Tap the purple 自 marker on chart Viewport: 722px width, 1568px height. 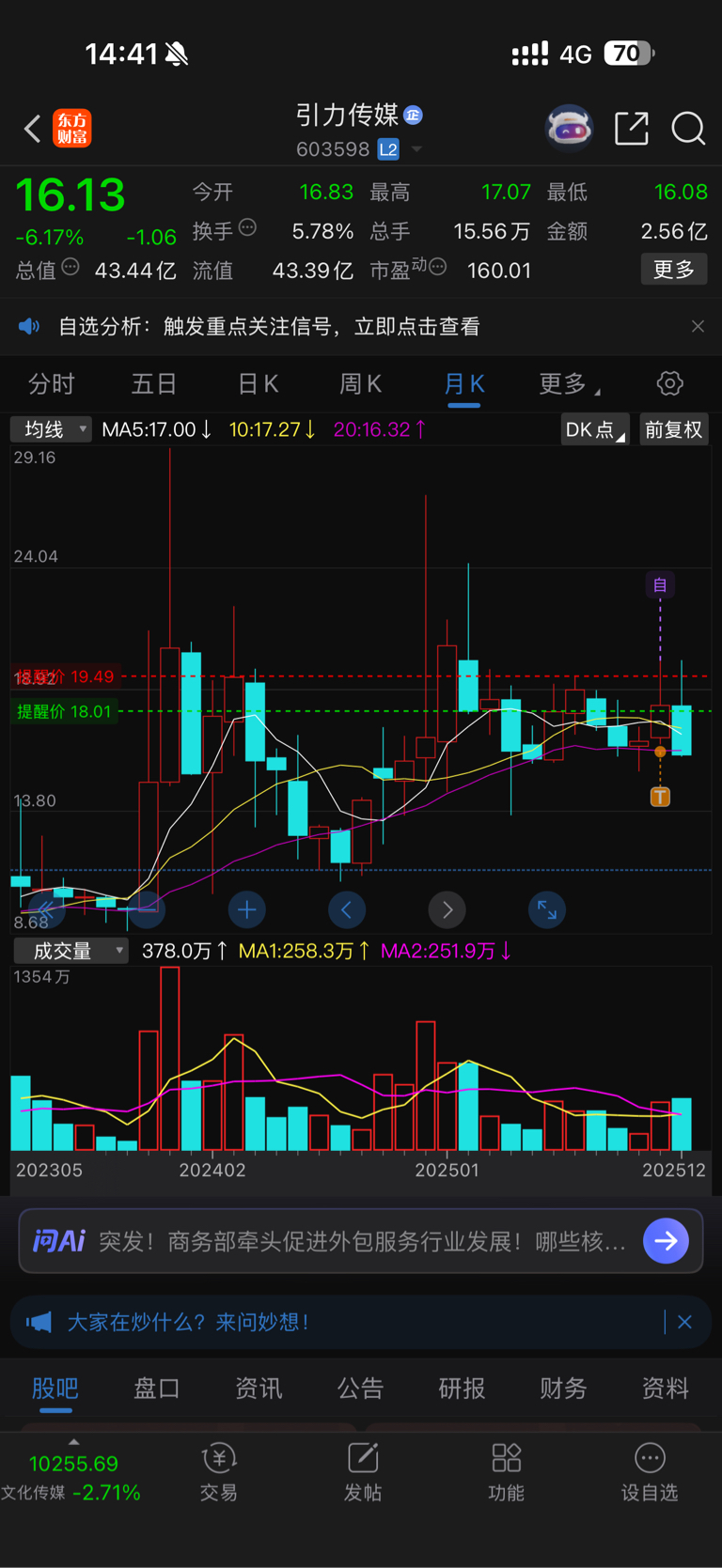[660, 585]
